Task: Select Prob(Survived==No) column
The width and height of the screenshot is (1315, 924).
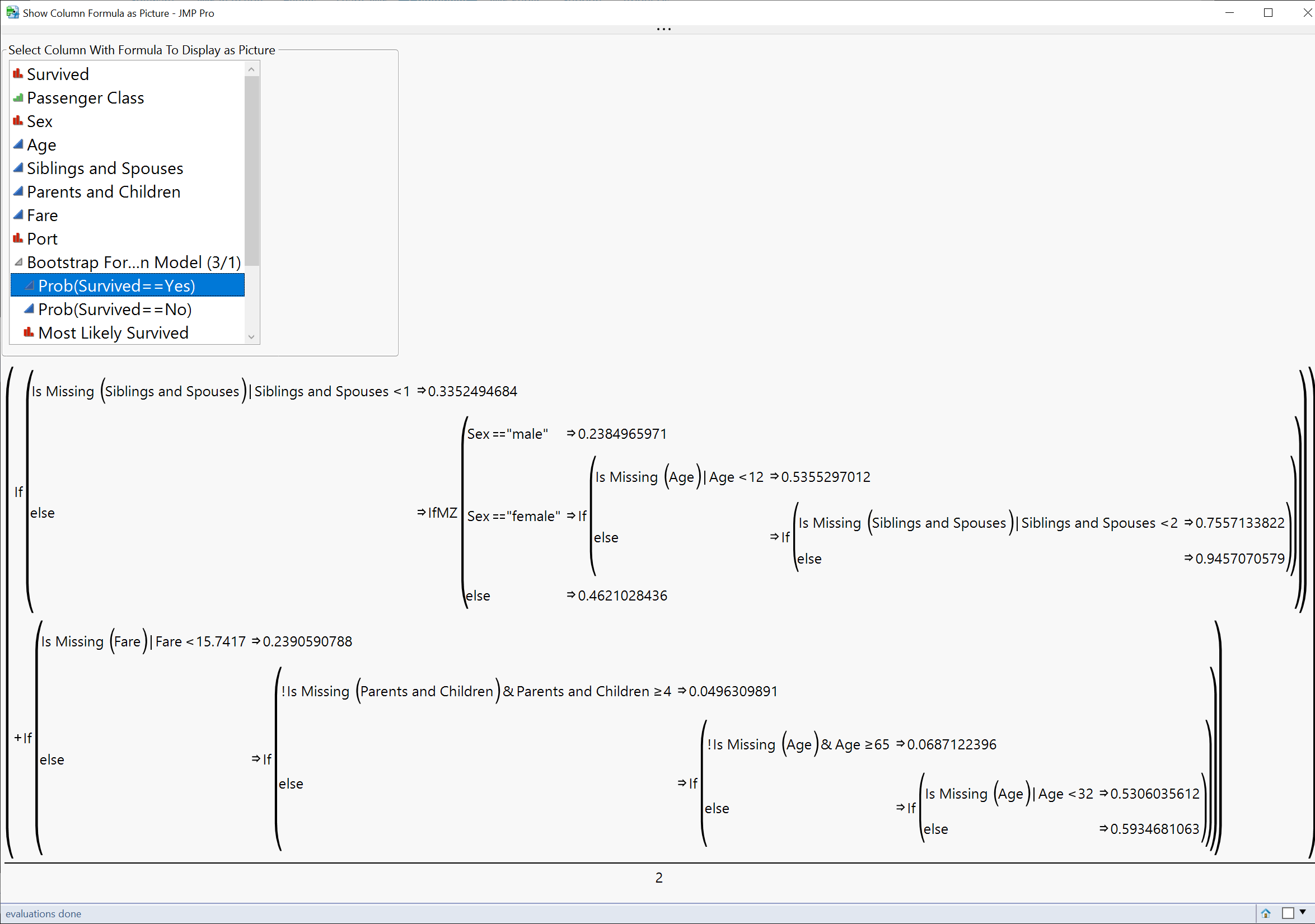Action: coord(115,309)
